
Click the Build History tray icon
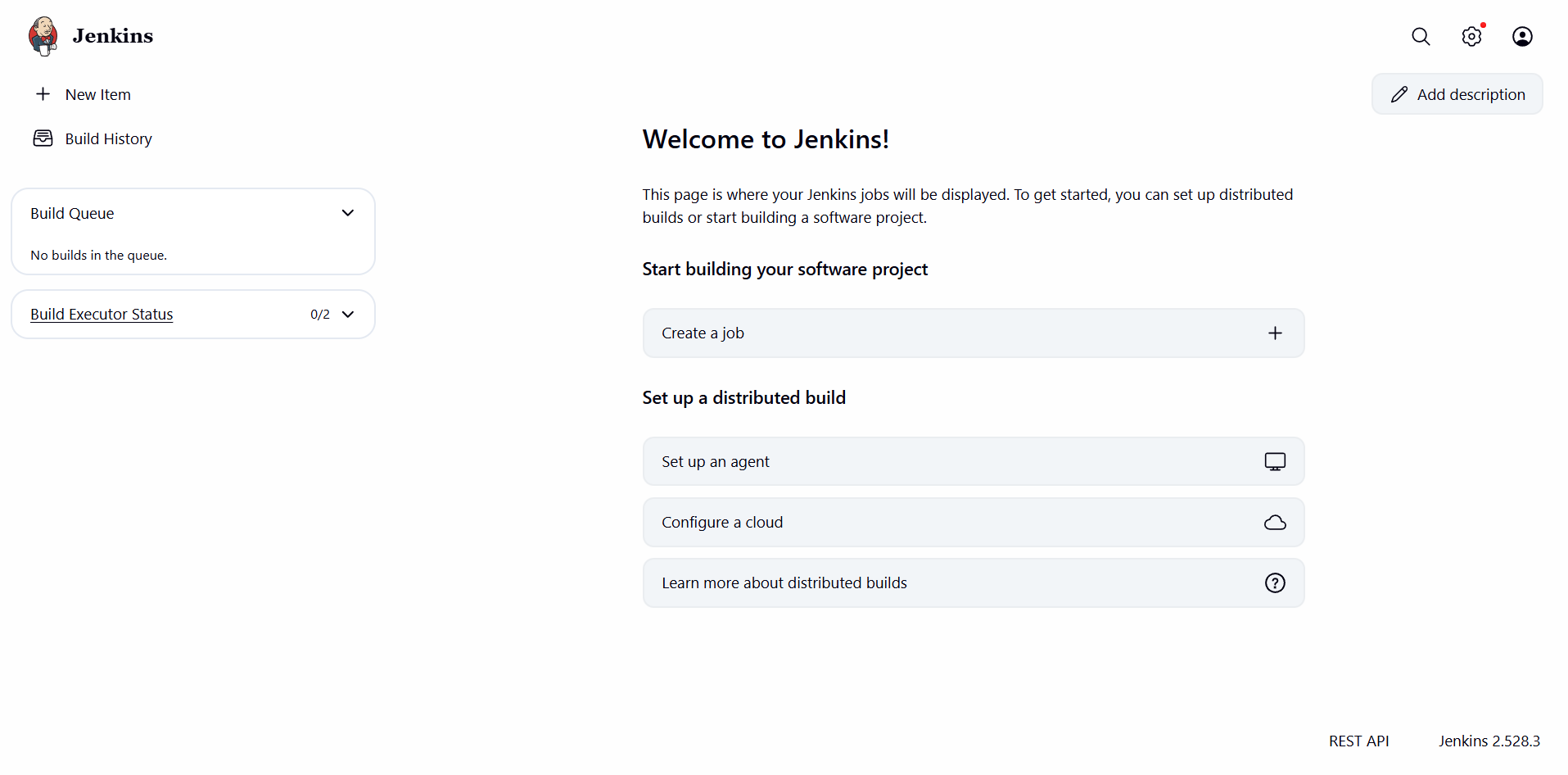click(43, 138)
